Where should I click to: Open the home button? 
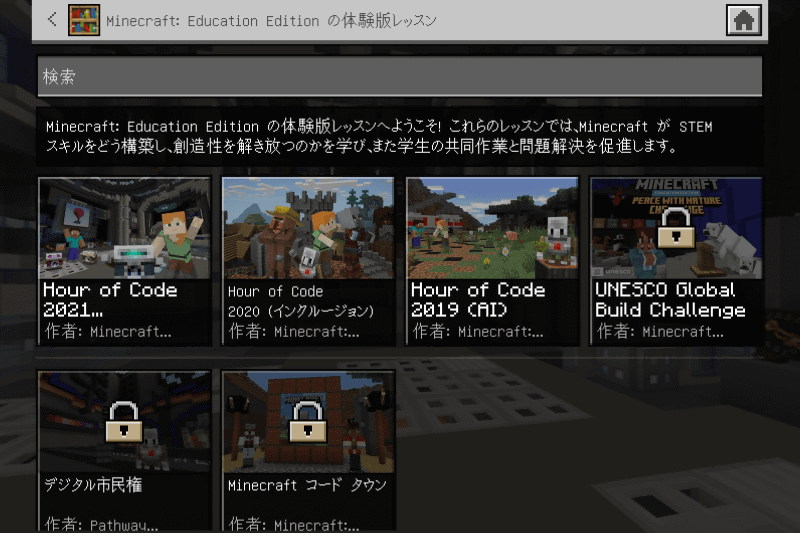(x=743, y=20)
